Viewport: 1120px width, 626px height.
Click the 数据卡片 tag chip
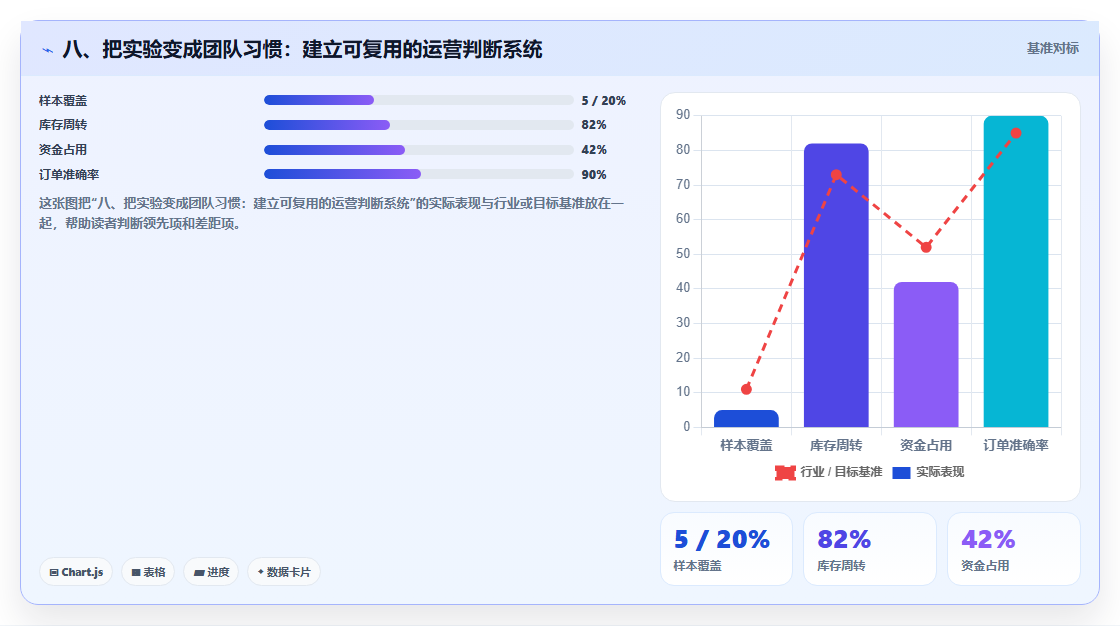[x=284, y=572]
